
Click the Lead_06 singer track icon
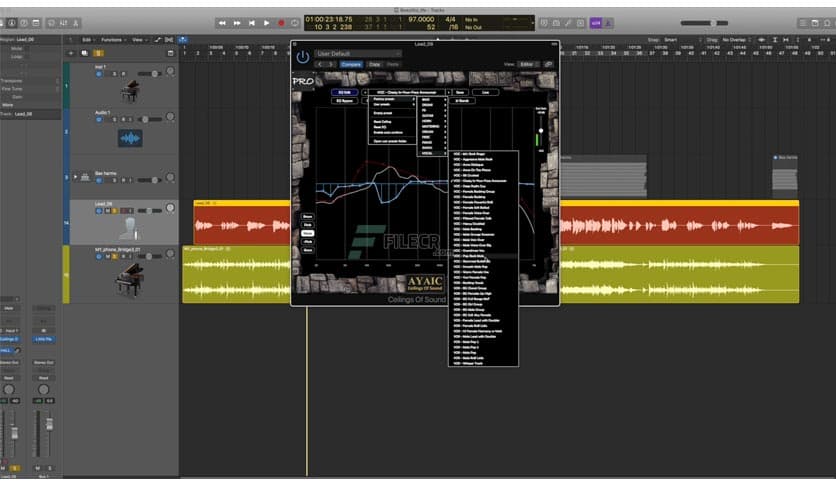[130, 228]
